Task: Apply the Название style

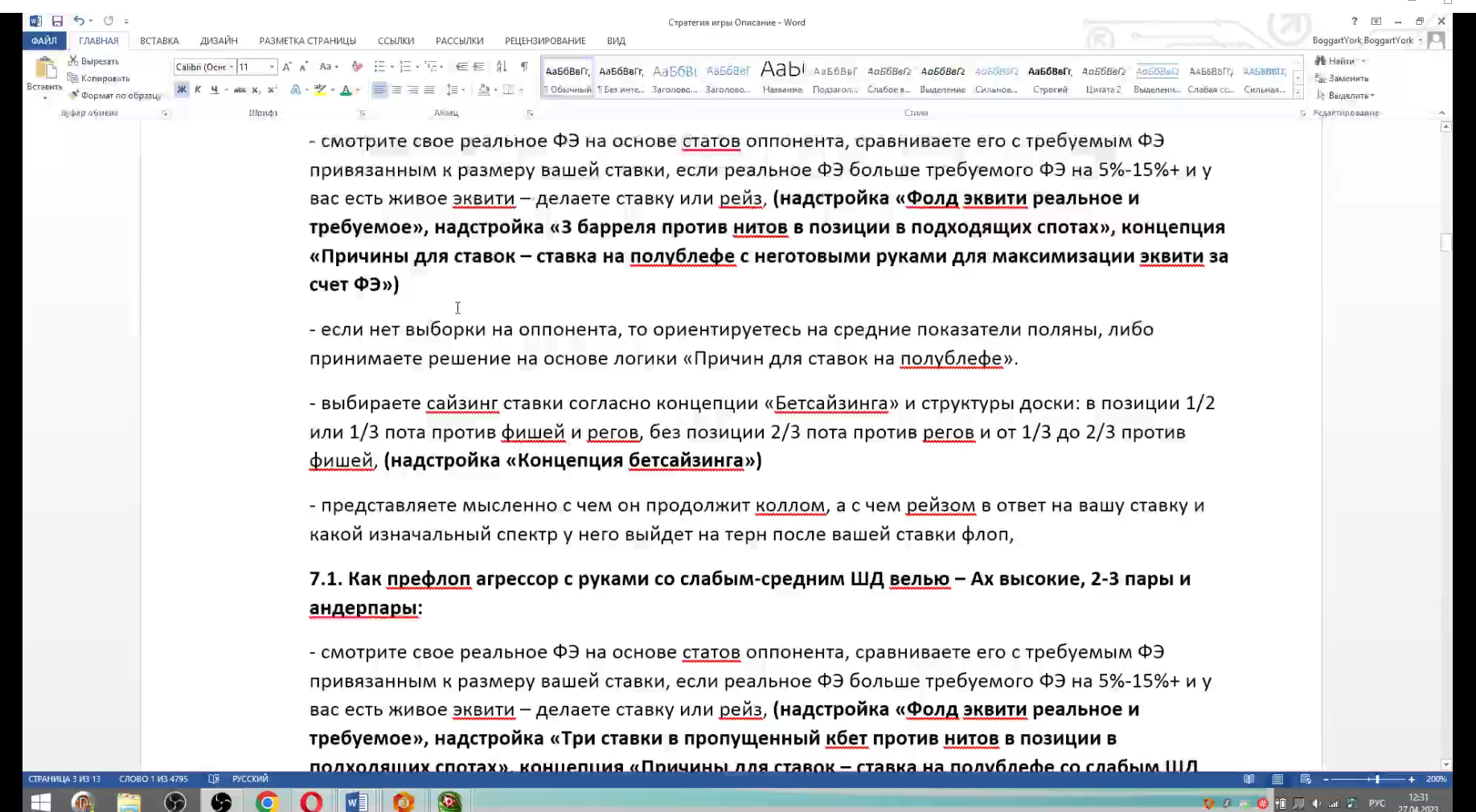Action: 782,78
